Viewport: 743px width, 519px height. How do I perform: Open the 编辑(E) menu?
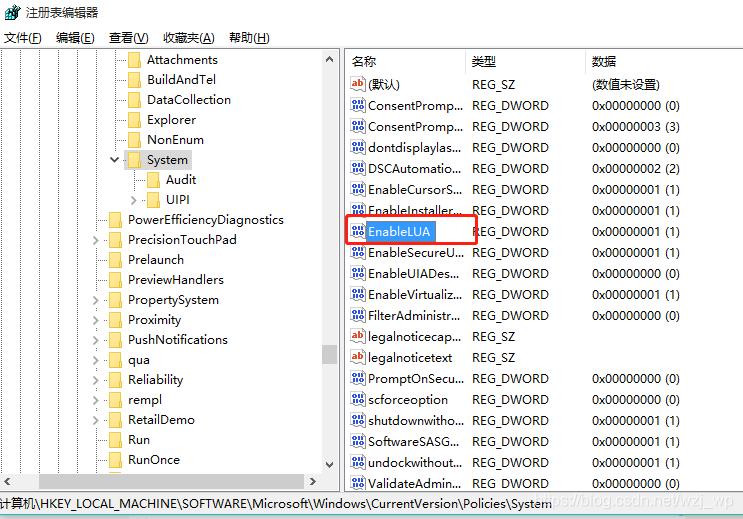75,37
